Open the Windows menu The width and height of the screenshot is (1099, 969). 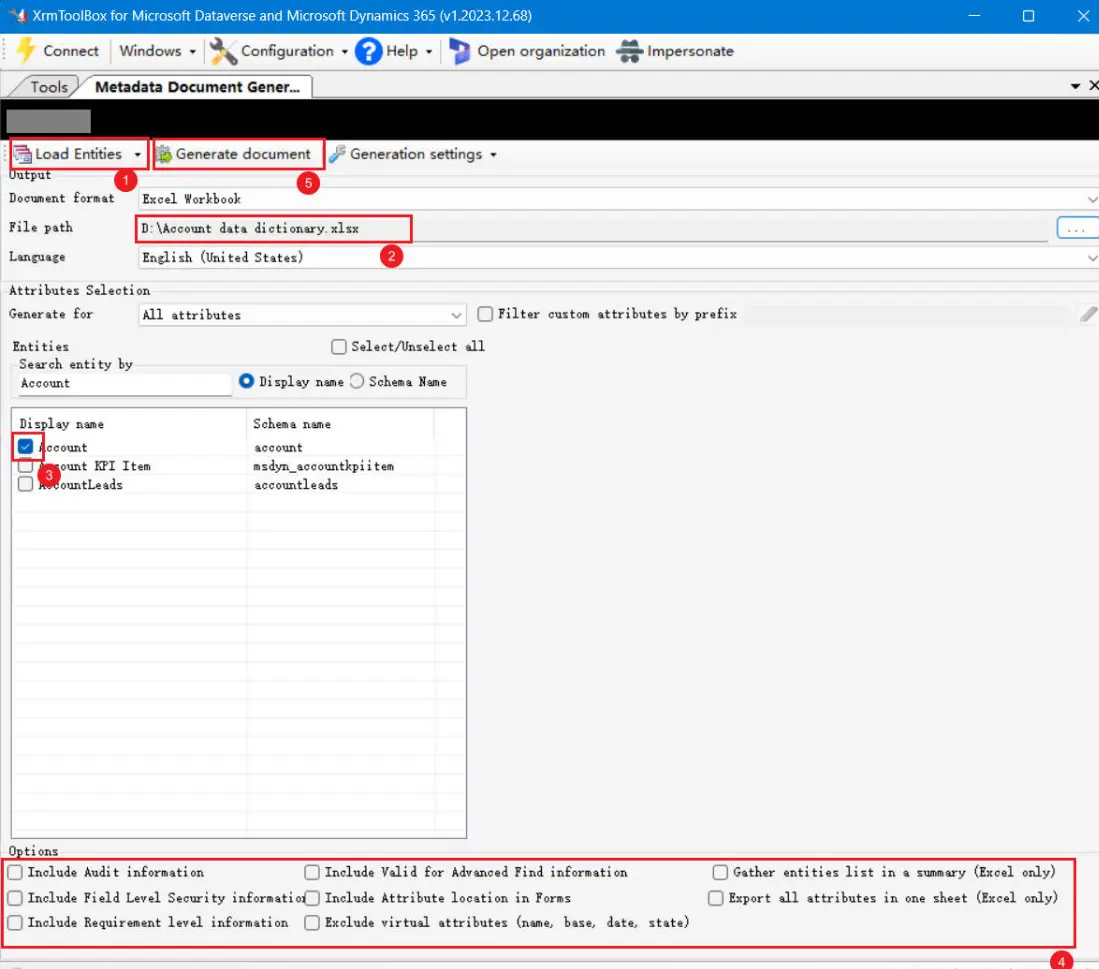pyautogui.click(x=150, y=50)
